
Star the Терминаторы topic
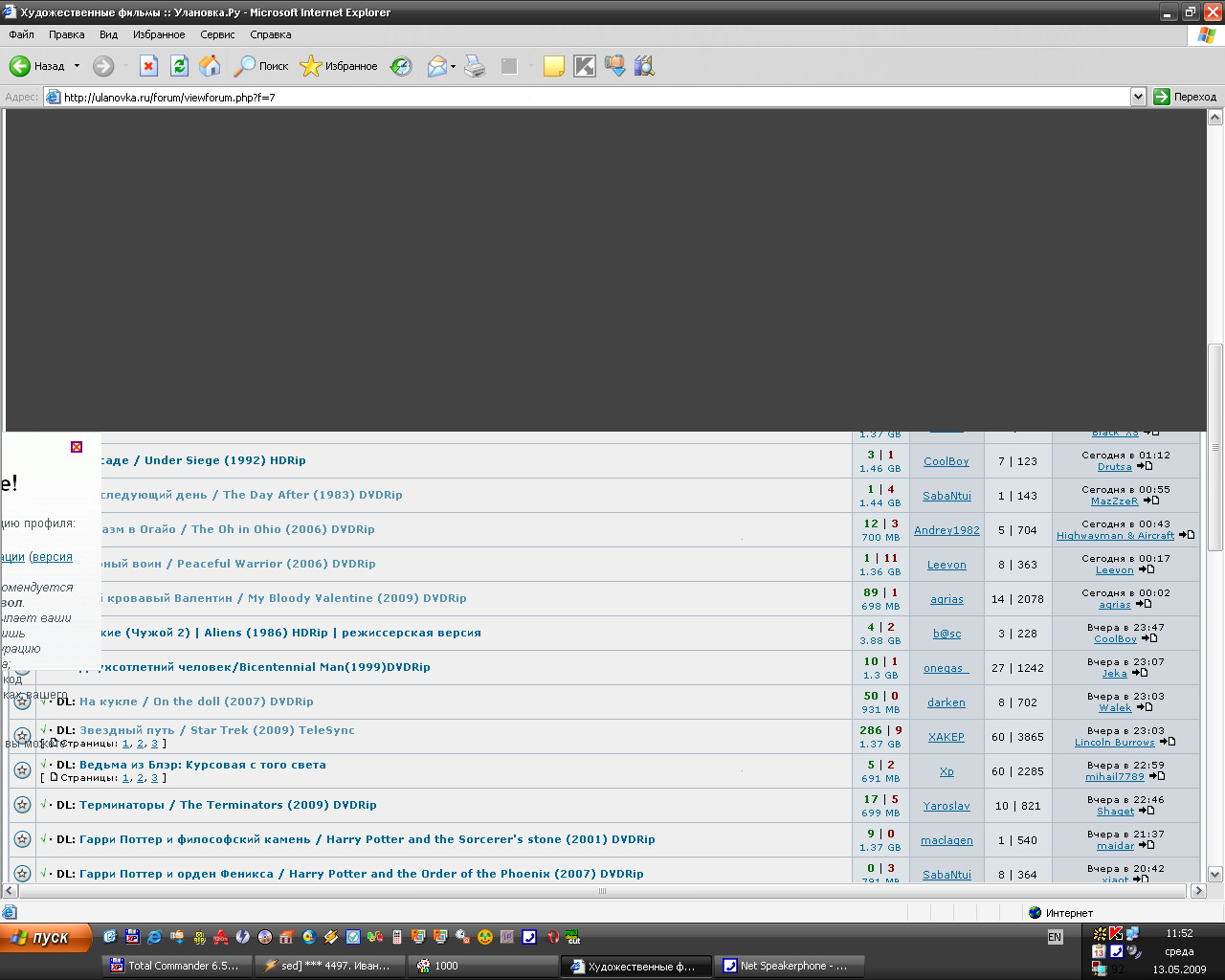(x=21, y=805)
